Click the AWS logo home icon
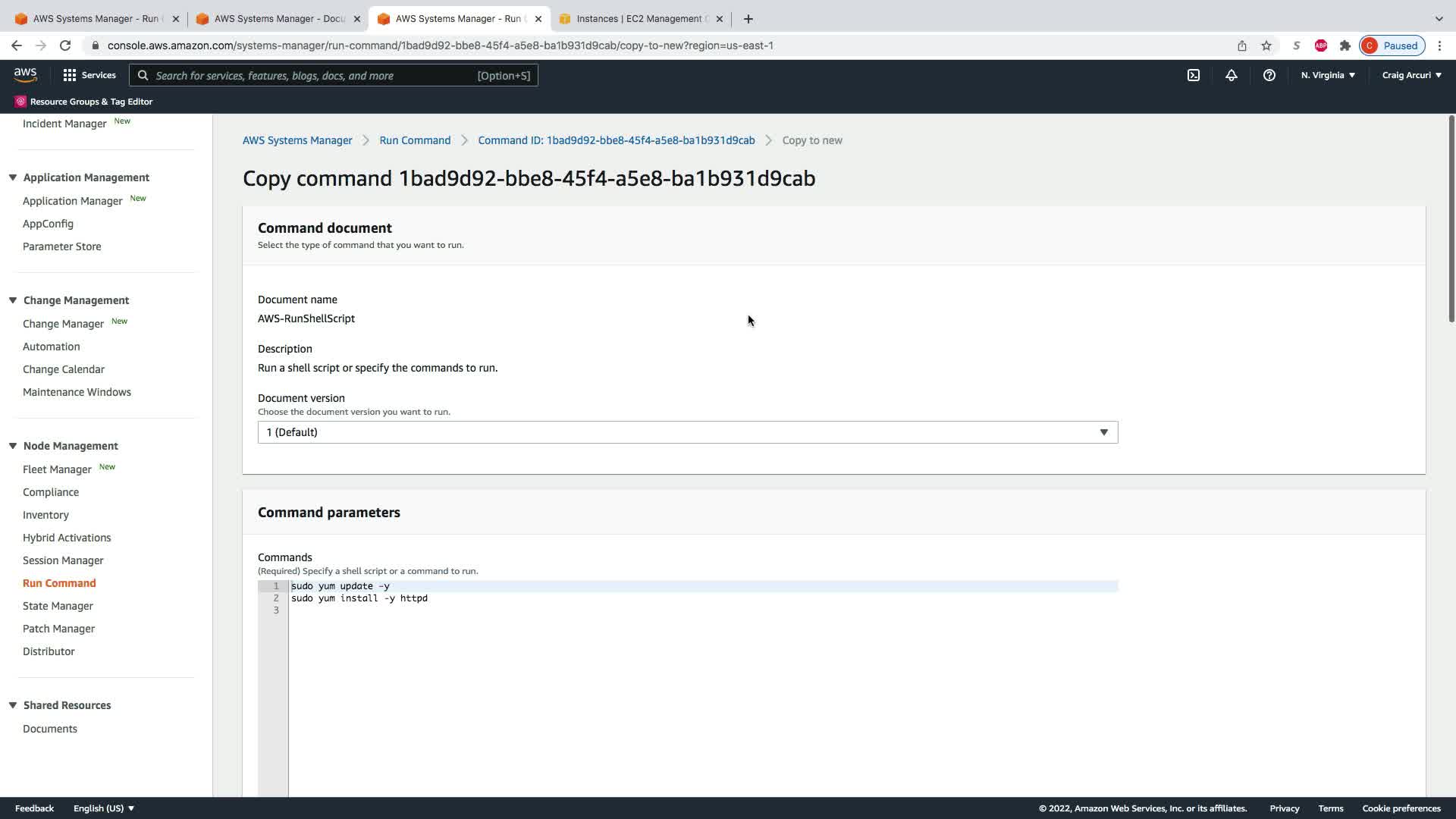The height and width of the screenshot is (819, 1456). [25, 74]
